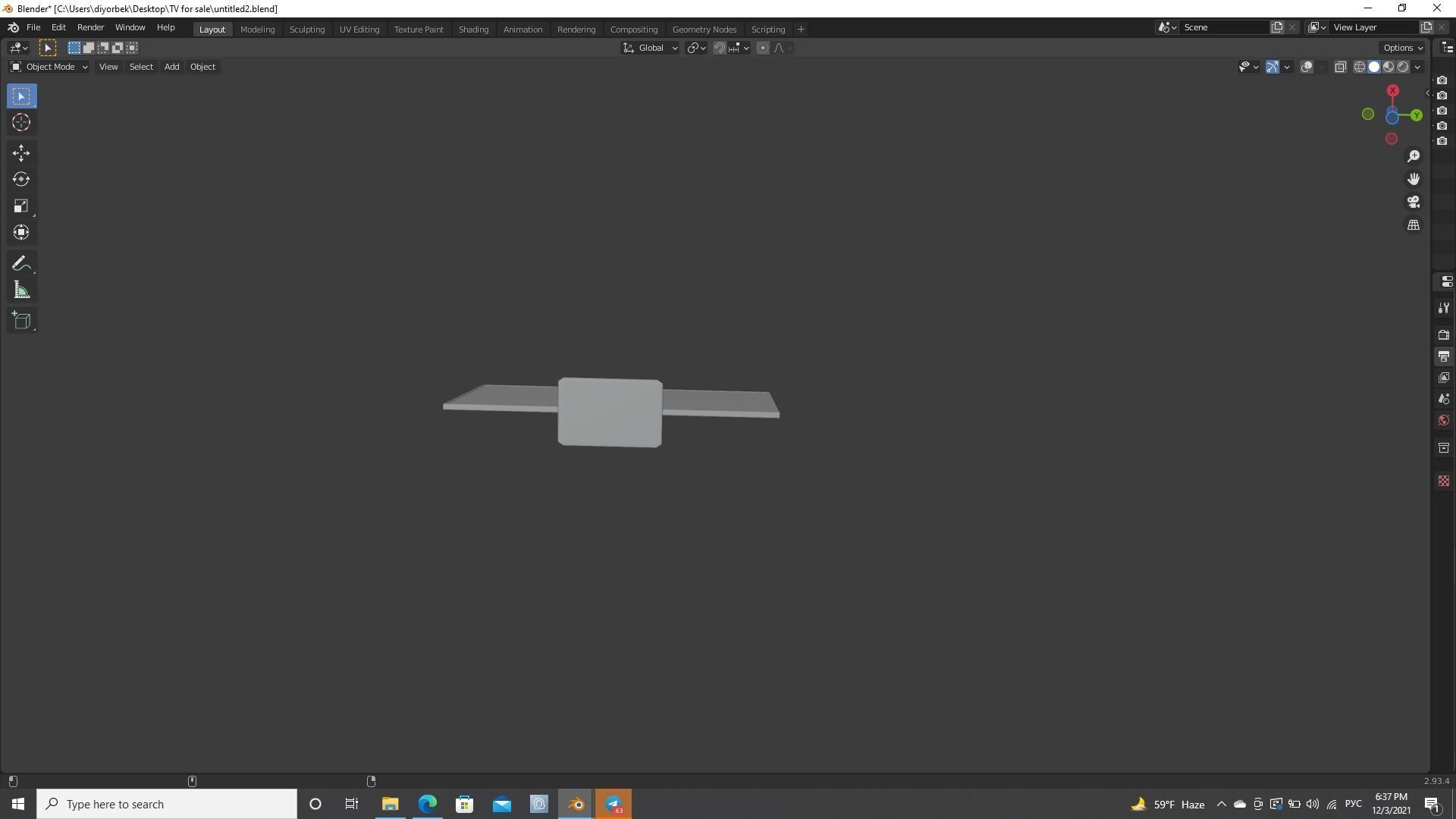
Task: Expand the sidebar with the arrow
Action: (x=1427, y=94)
